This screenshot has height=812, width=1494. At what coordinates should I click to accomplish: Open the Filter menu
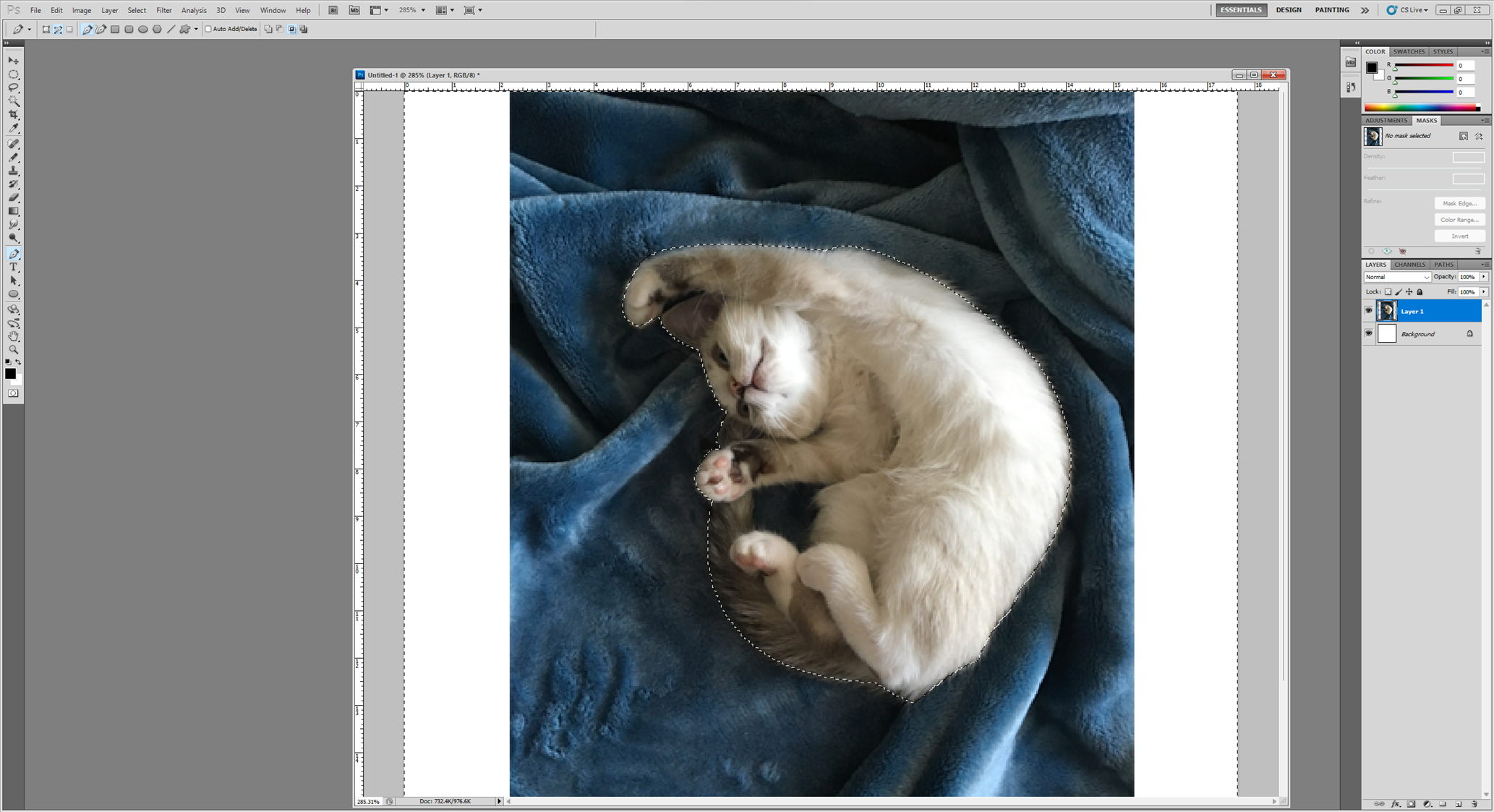tap(163, 10)
